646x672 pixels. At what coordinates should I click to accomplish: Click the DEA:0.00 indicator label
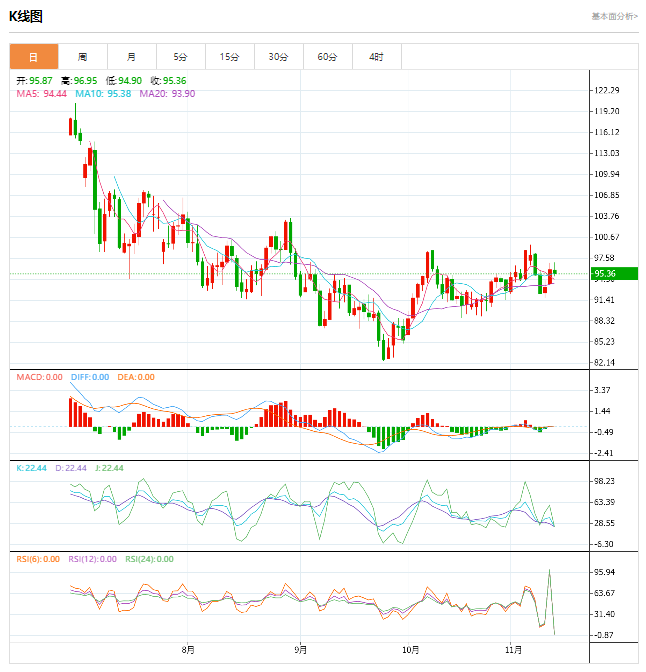tap(136, 377)
